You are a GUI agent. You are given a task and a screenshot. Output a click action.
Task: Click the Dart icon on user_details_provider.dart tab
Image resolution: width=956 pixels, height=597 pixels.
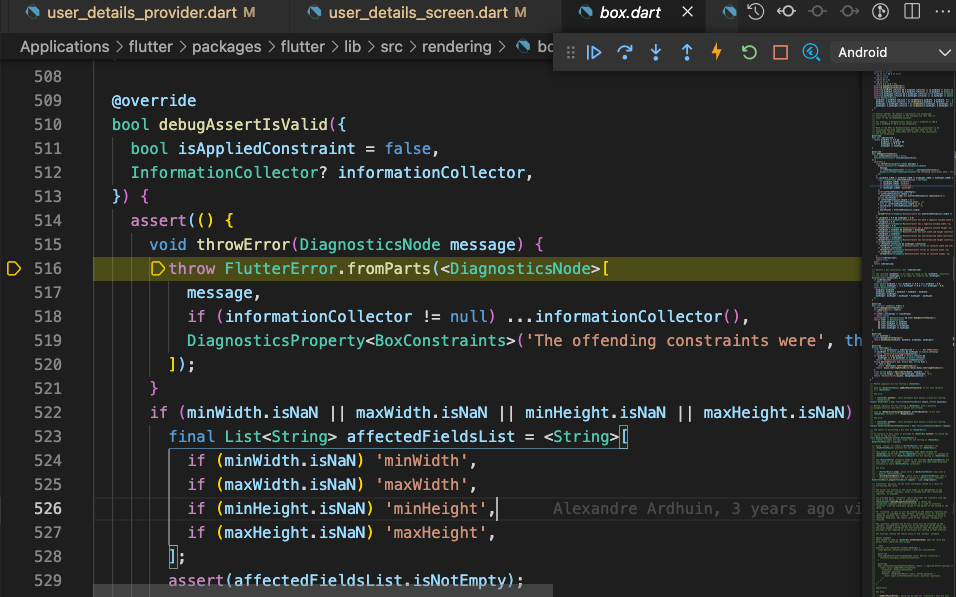coord(32,12)
